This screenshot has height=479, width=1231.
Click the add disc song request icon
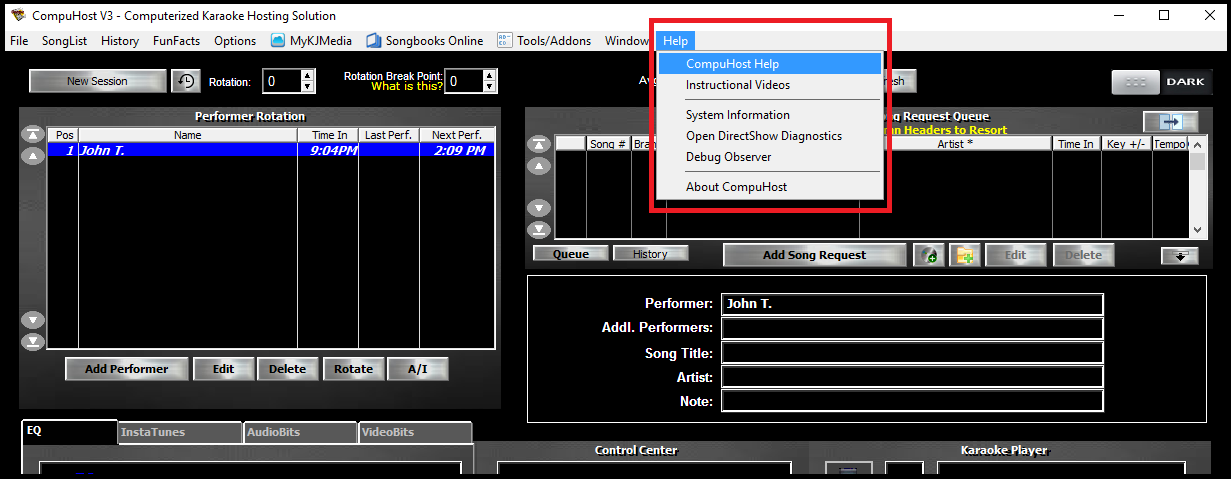pyautogui.click(x=929, y=255)
